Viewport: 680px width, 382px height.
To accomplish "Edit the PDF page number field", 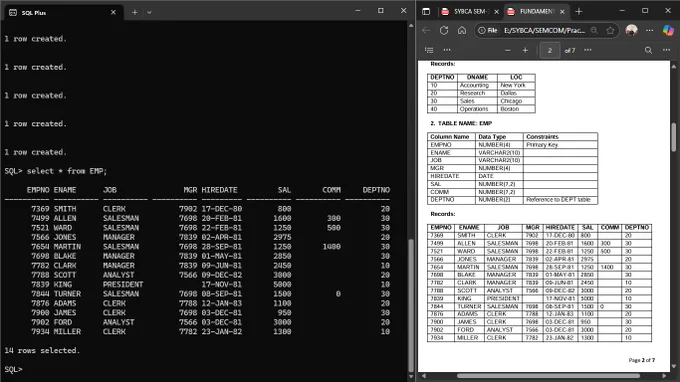I will click(x=549, y=50).
